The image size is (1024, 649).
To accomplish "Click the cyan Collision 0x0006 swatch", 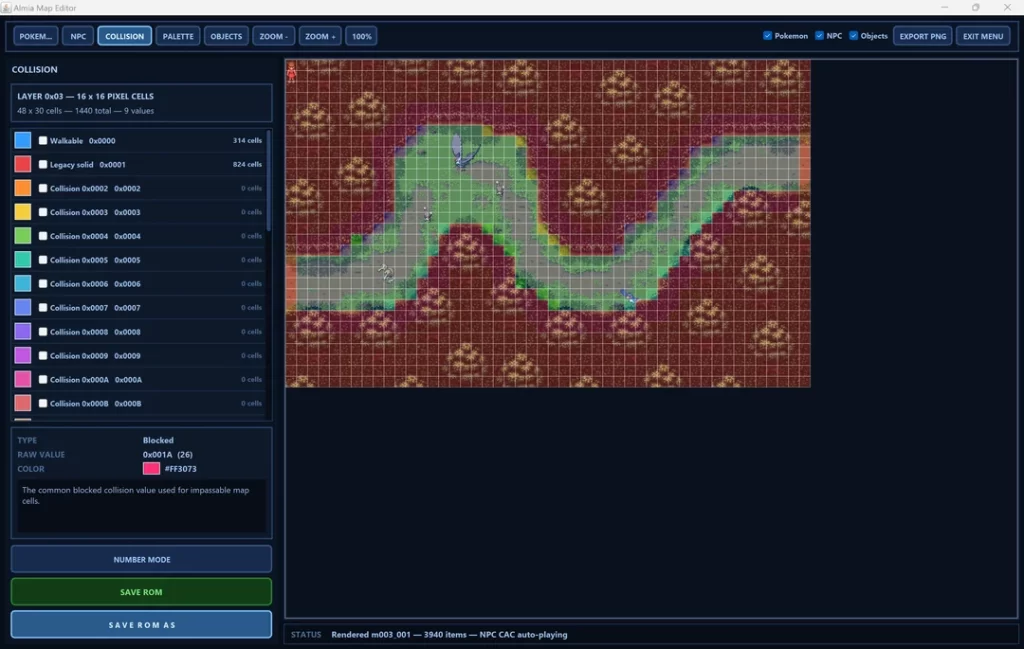I will (x=23, y=283).
